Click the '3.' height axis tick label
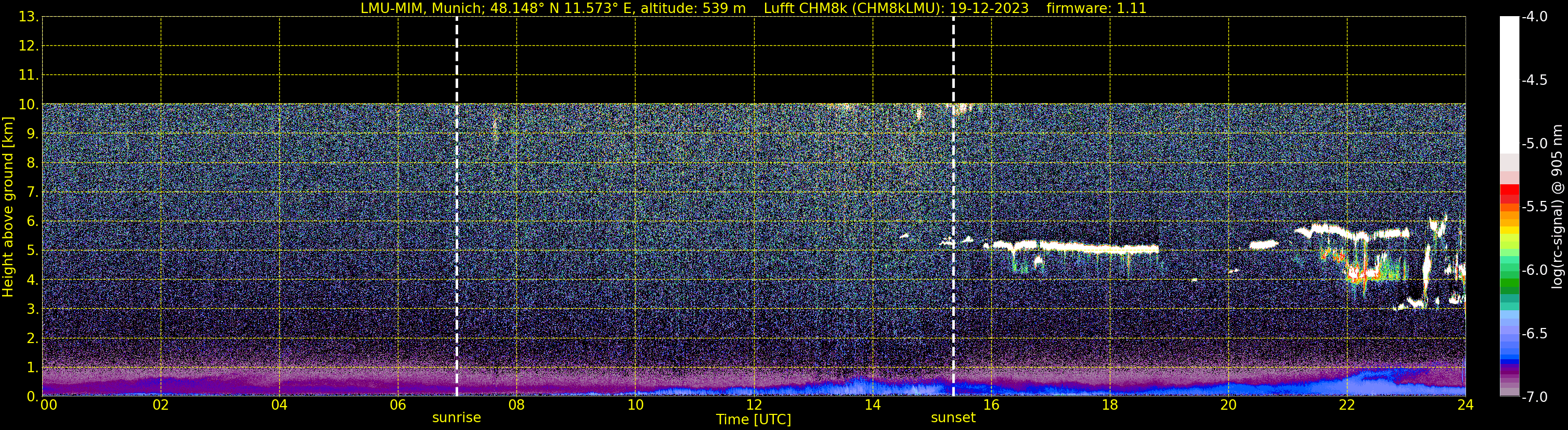 click(32, 309)
